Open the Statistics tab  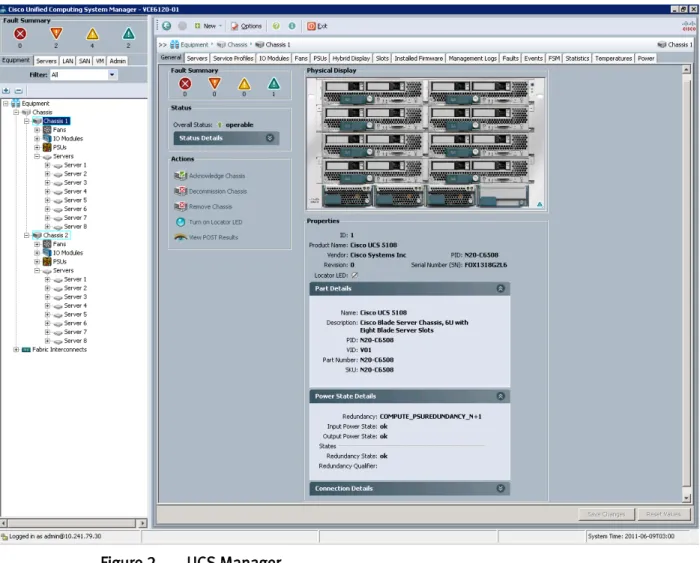pos(577,58)
